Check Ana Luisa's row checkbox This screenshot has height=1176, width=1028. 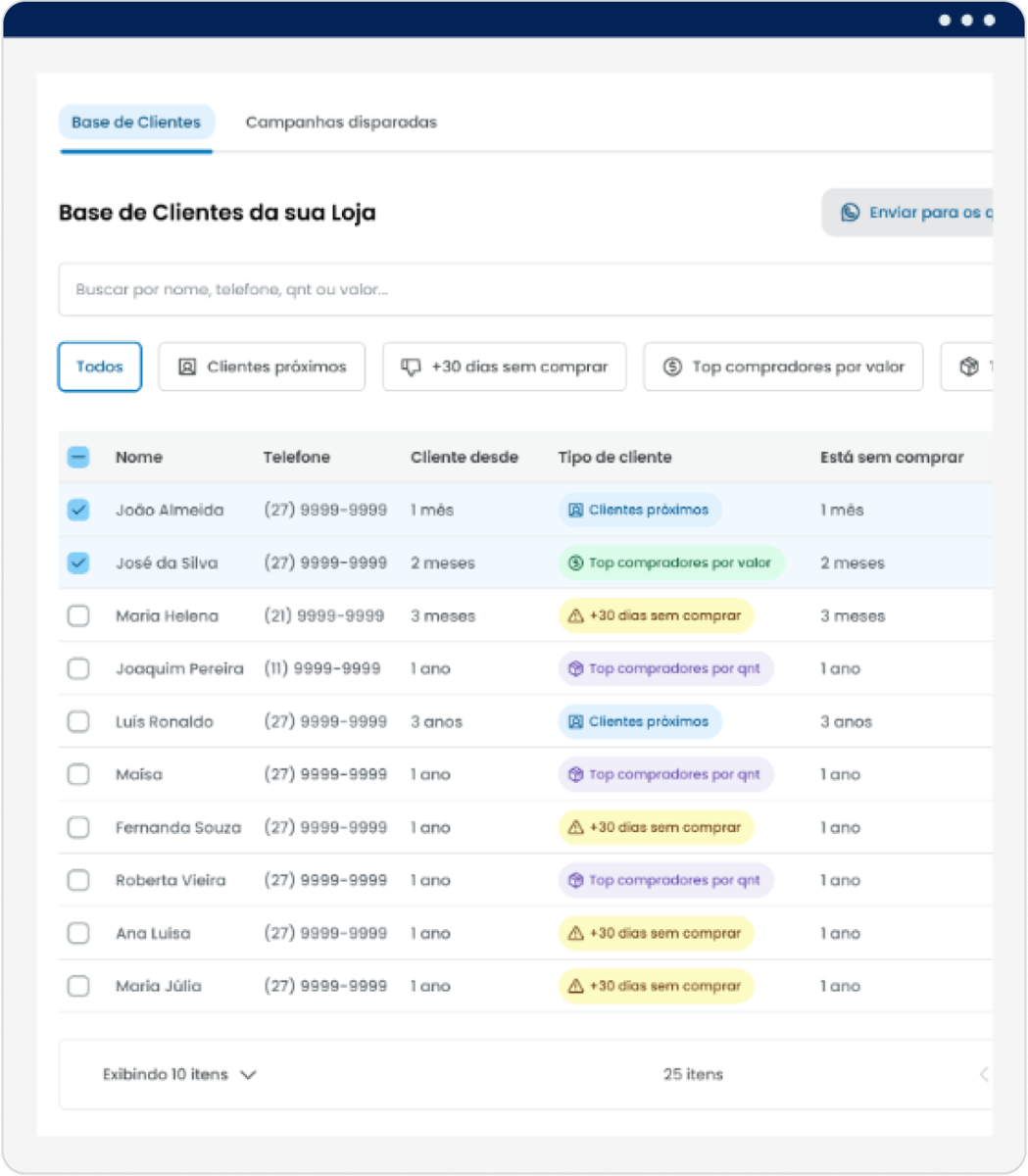pos(78,933)
